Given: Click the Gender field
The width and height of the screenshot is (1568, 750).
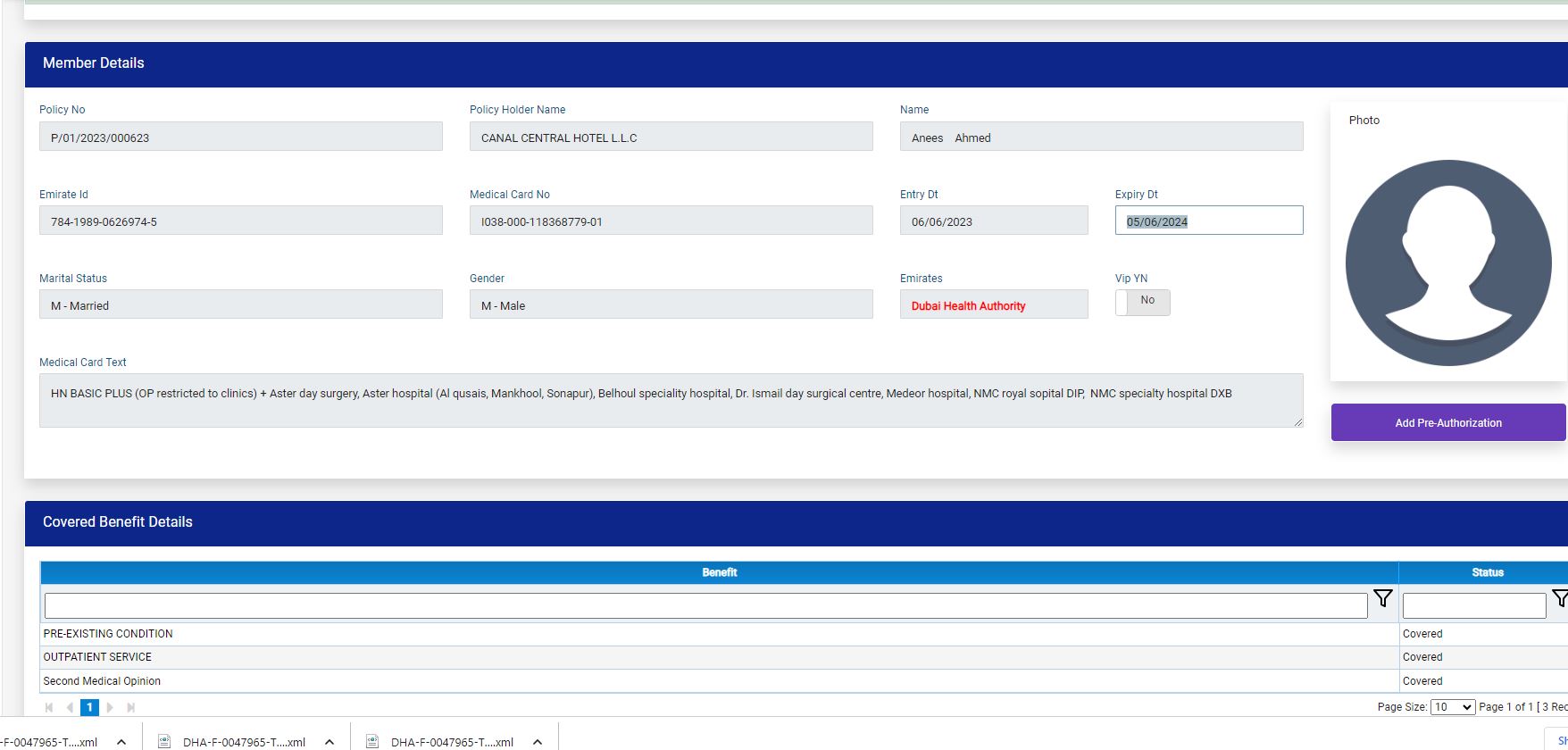Looking at the screenshot, I should pyautogui.click(x=671, y=304).
